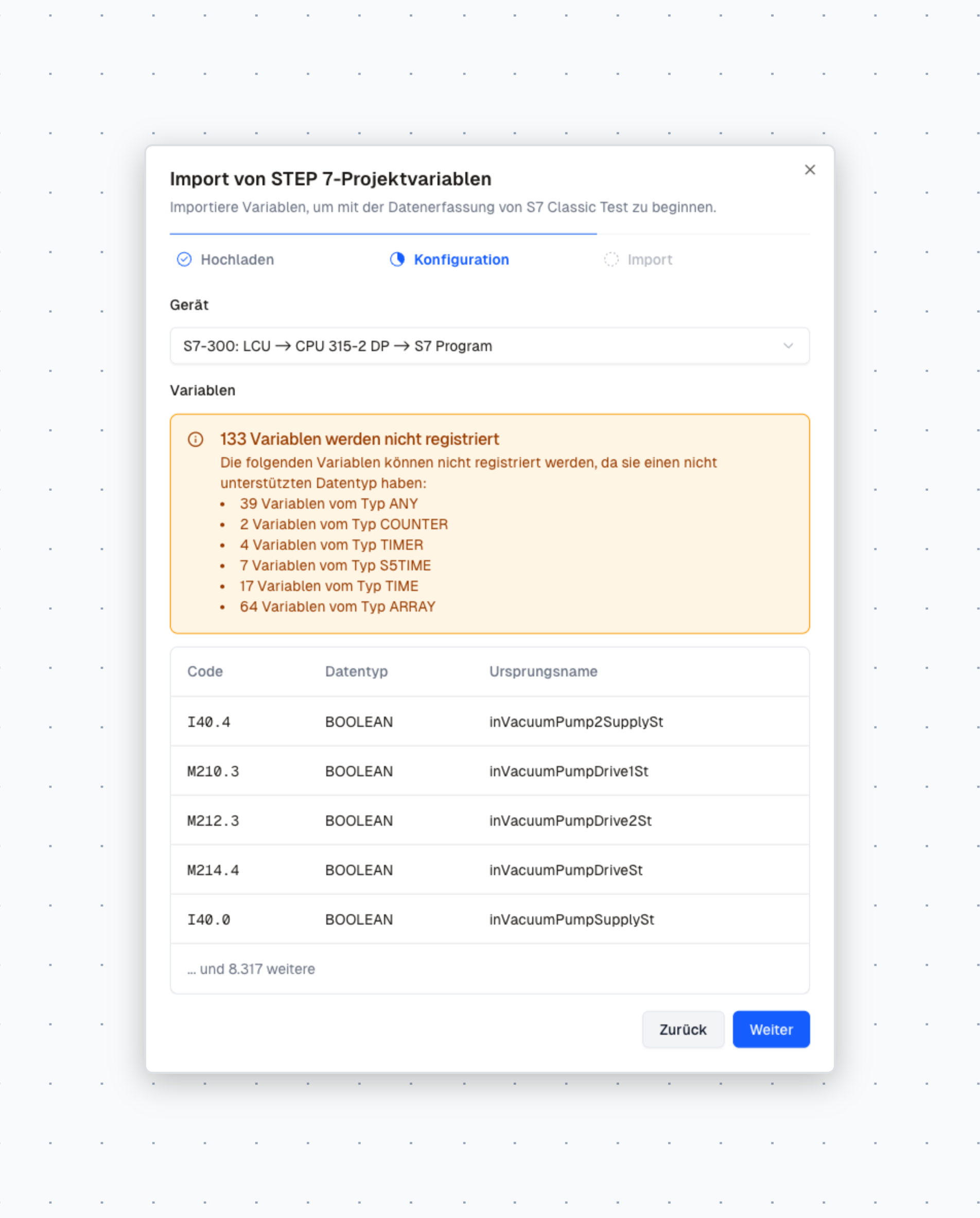
Task: Click '17 Variablen vom Typ TIME'
Action: [x=329, y=586]
